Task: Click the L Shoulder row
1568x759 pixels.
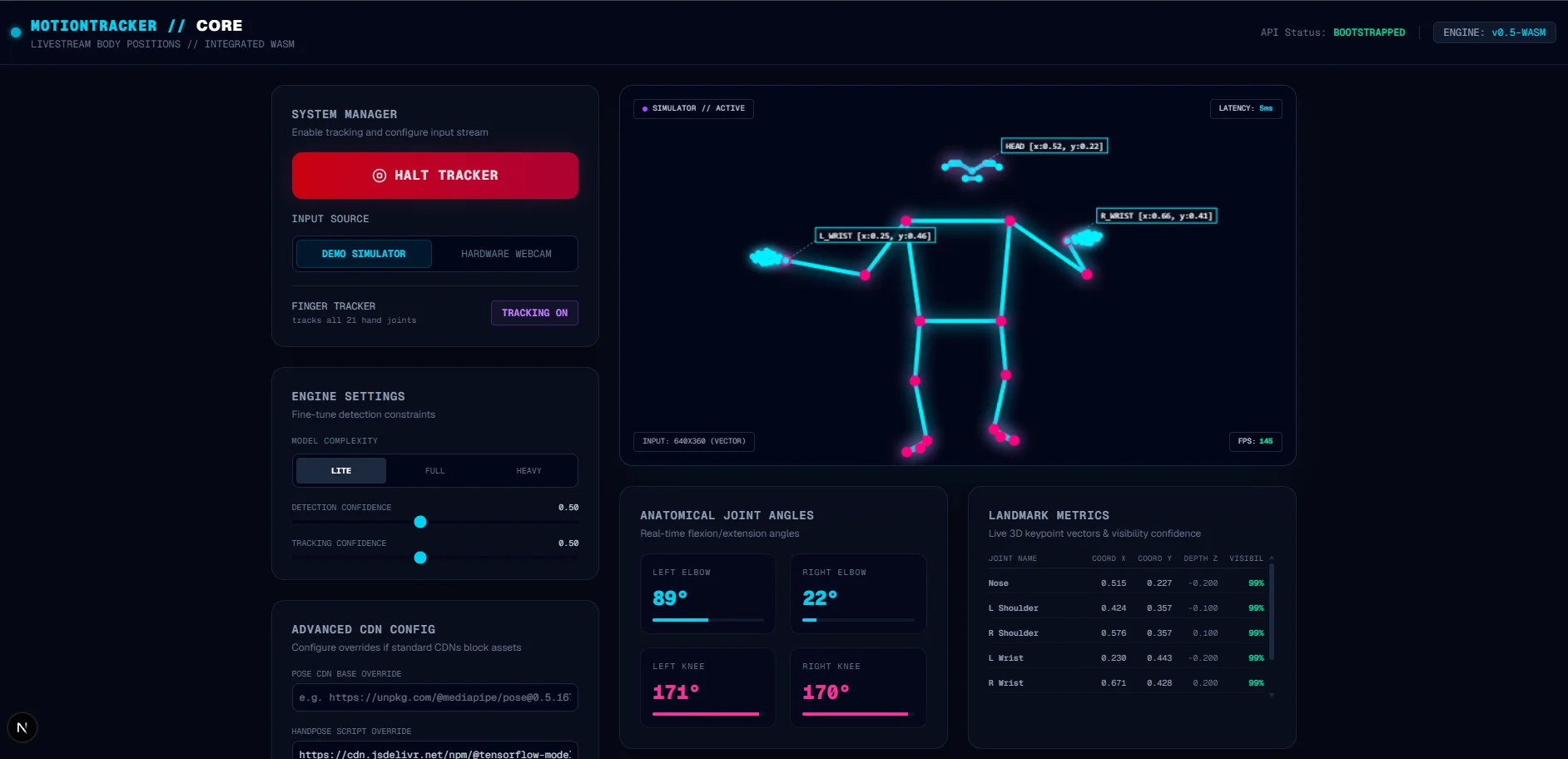Action: point(1127,608)
